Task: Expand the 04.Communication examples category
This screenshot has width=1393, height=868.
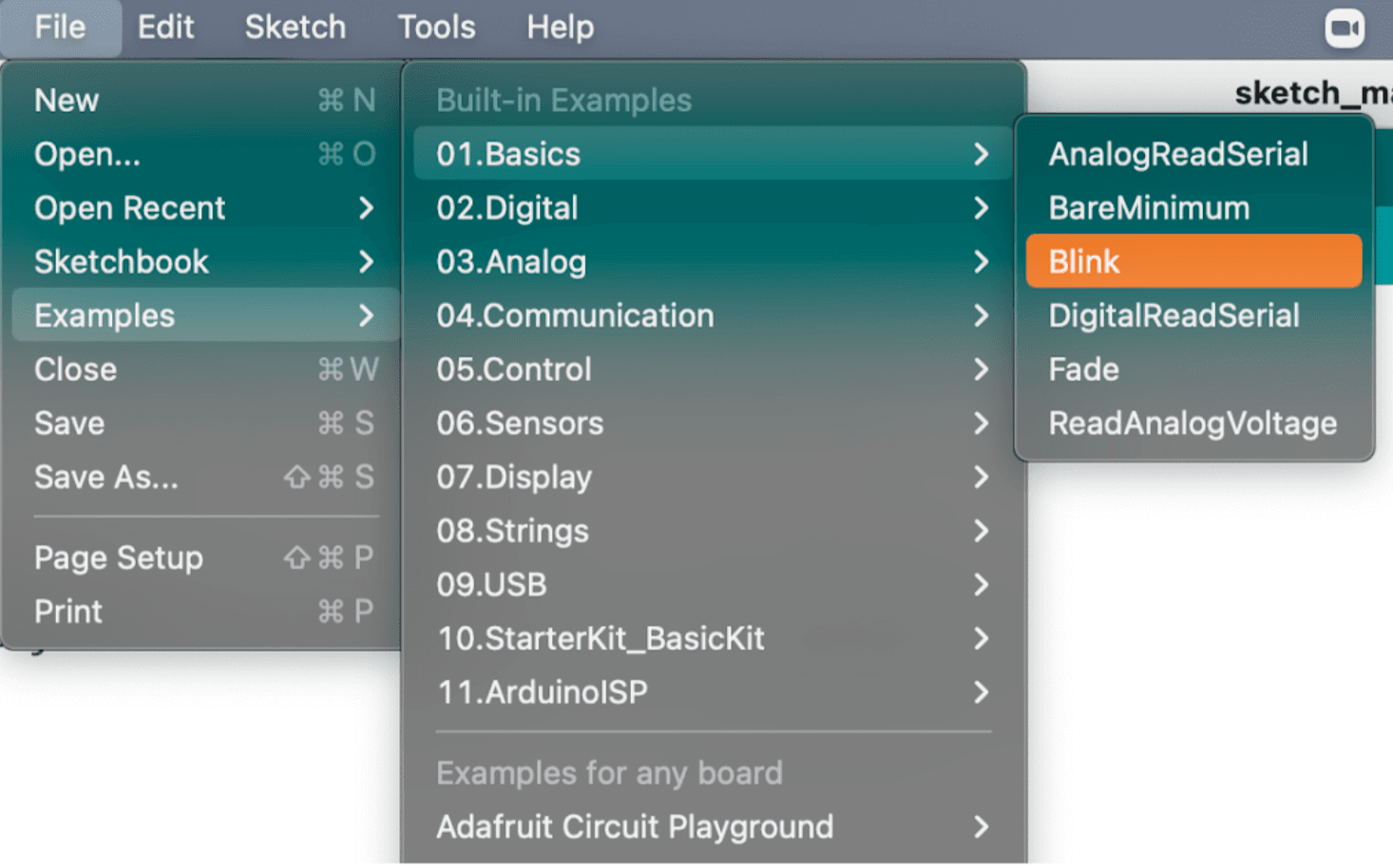Action: [x=713, y=315]
